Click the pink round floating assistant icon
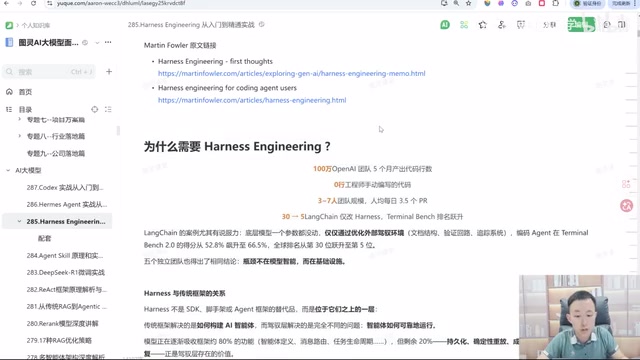This screenshot has width=640, height=360. (627, 205)
